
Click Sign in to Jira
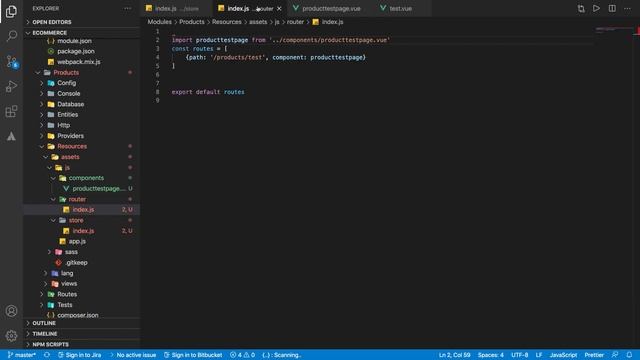[x=79, y=355]
